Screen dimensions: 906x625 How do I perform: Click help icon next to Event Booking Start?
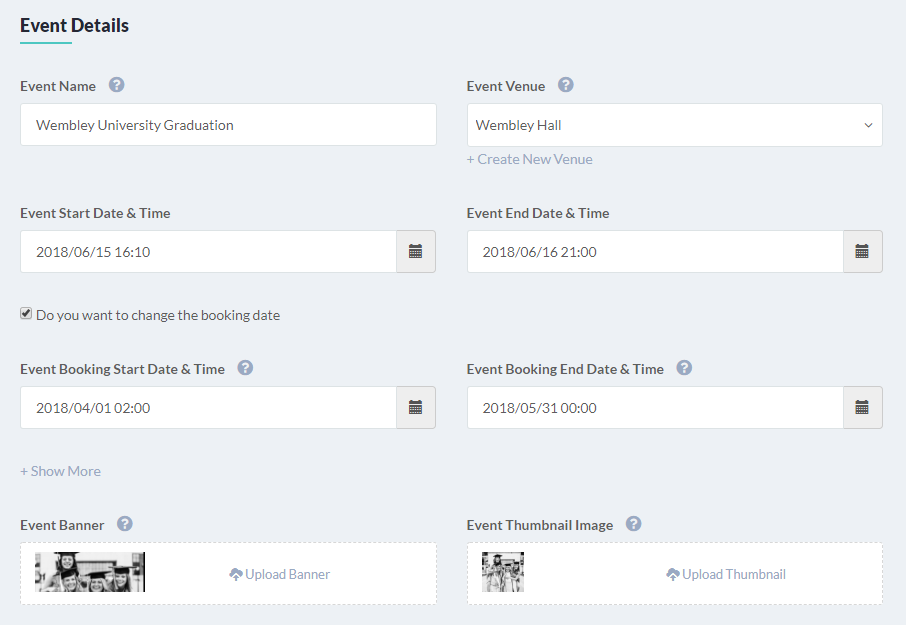tap(245, 368)
